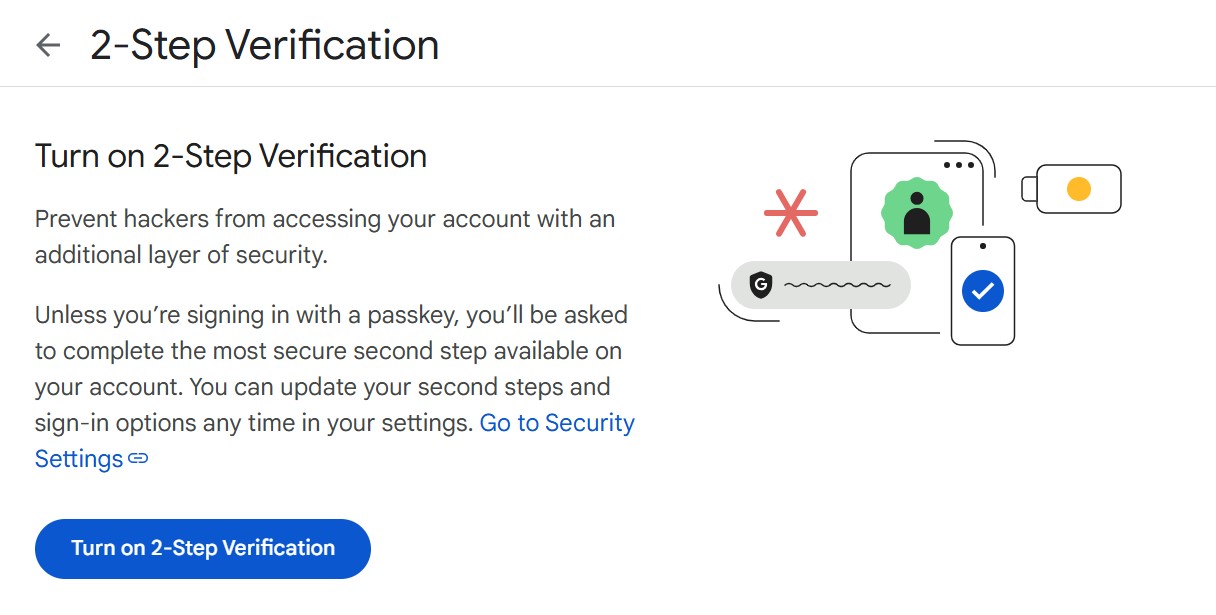1216x615 pixels.
Task: Click the Google shield logo in the password pill
Action: (x=763, y=286)
